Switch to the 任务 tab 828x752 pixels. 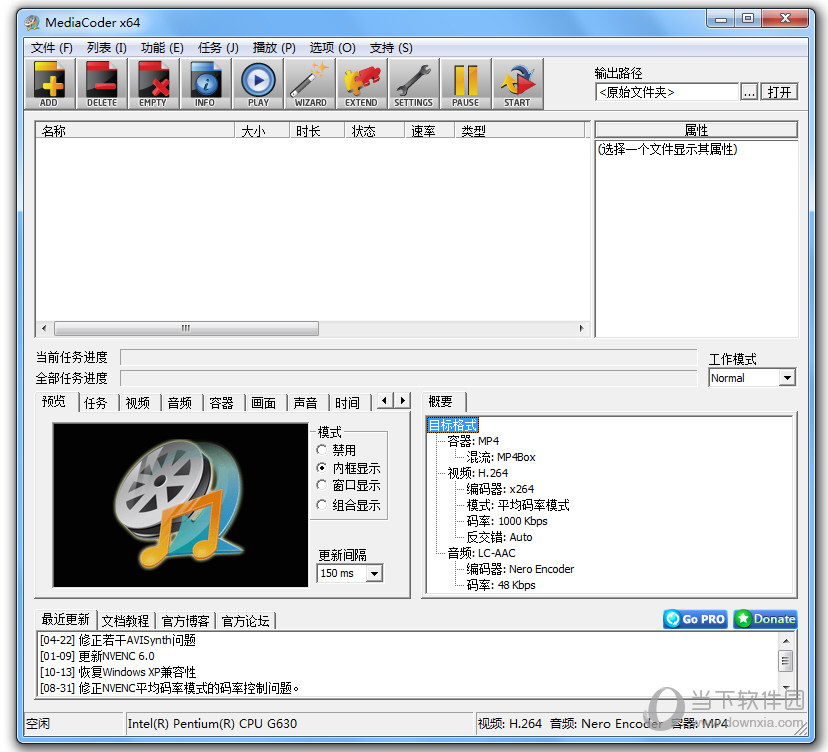click(96, 403)
